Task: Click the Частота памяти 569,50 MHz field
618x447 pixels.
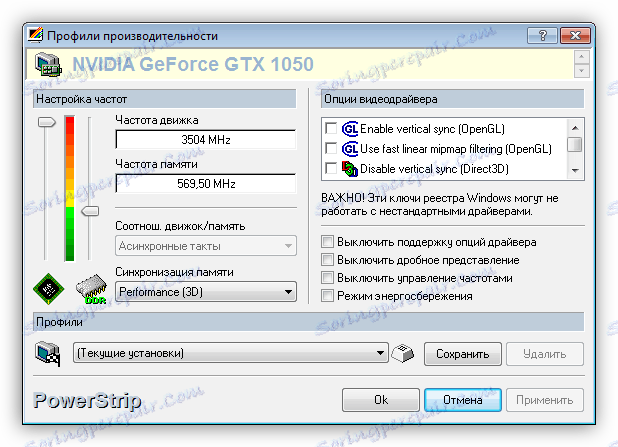Action: pyautogui.click(x=206, y=184)
